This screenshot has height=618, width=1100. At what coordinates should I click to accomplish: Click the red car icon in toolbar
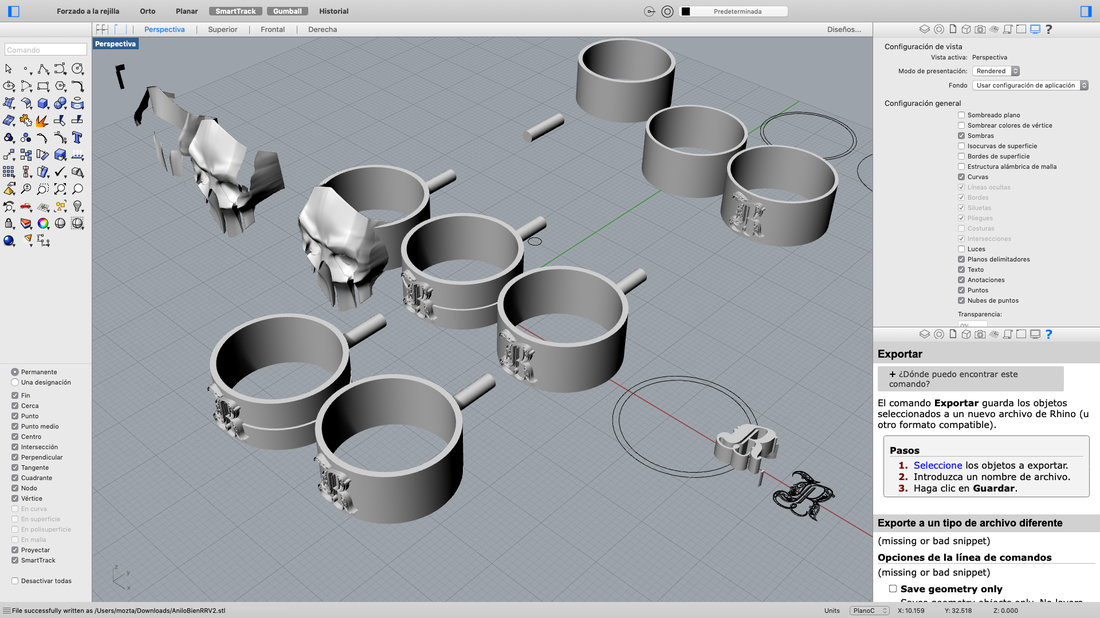click(26, 206)
